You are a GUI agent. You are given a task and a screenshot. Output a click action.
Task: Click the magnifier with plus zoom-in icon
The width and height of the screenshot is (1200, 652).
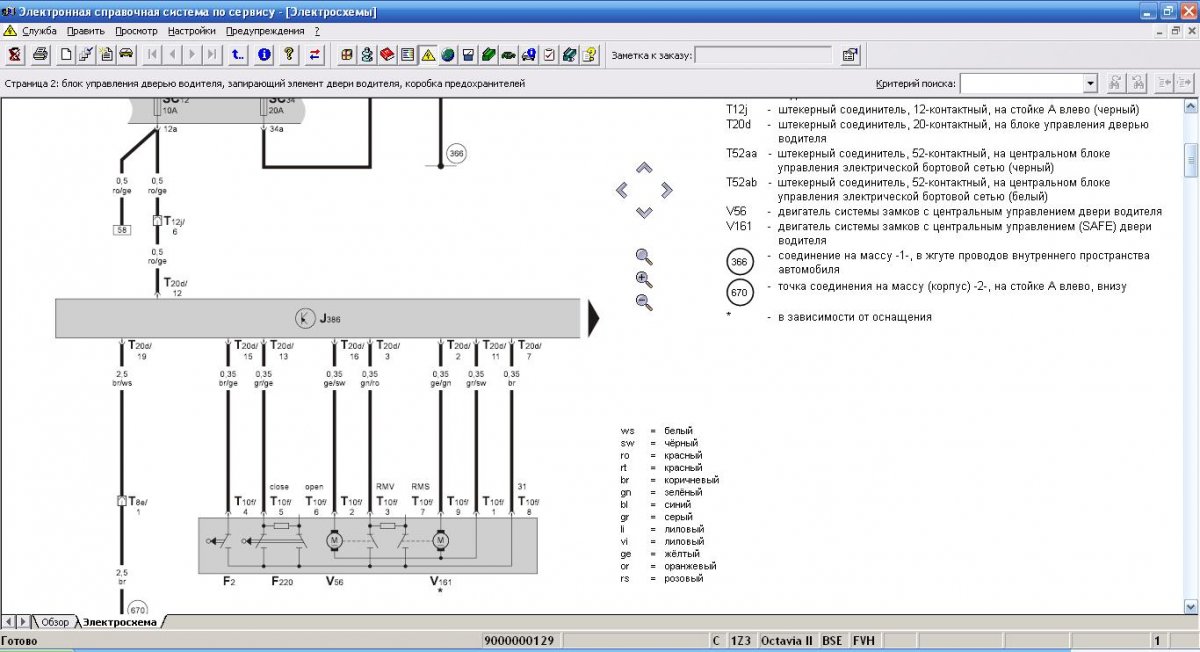click(644, 279)
